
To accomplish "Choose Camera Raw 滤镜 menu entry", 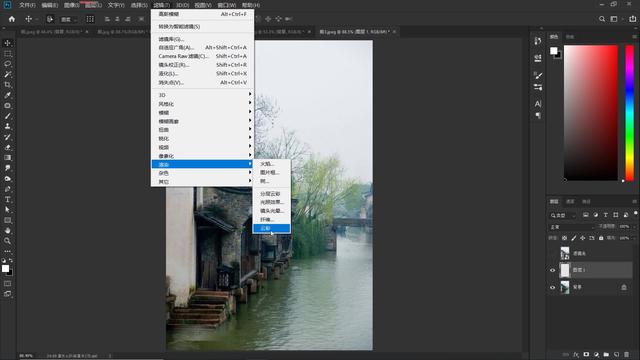I will coord(202,56).
